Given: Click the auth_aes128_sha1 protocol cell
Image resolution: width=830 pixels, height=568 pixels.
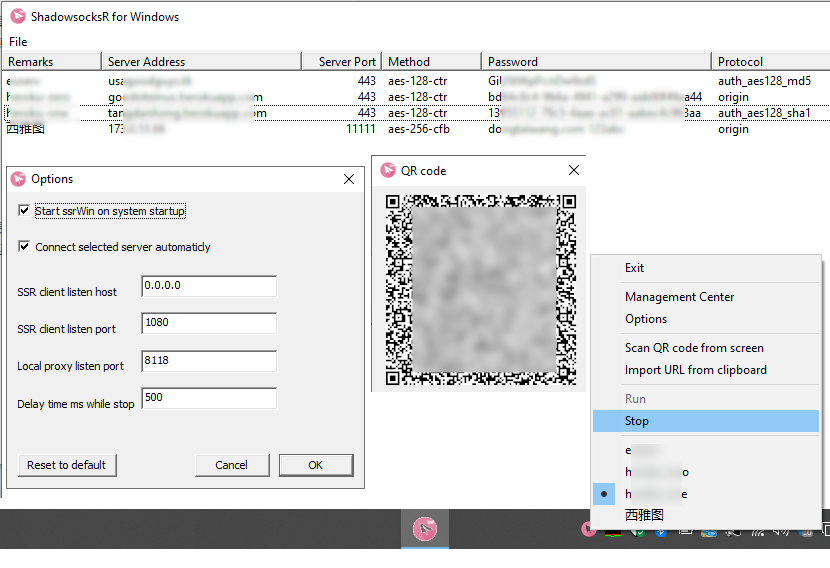Looking at the screenshot, I should click(x=764, y=113).
